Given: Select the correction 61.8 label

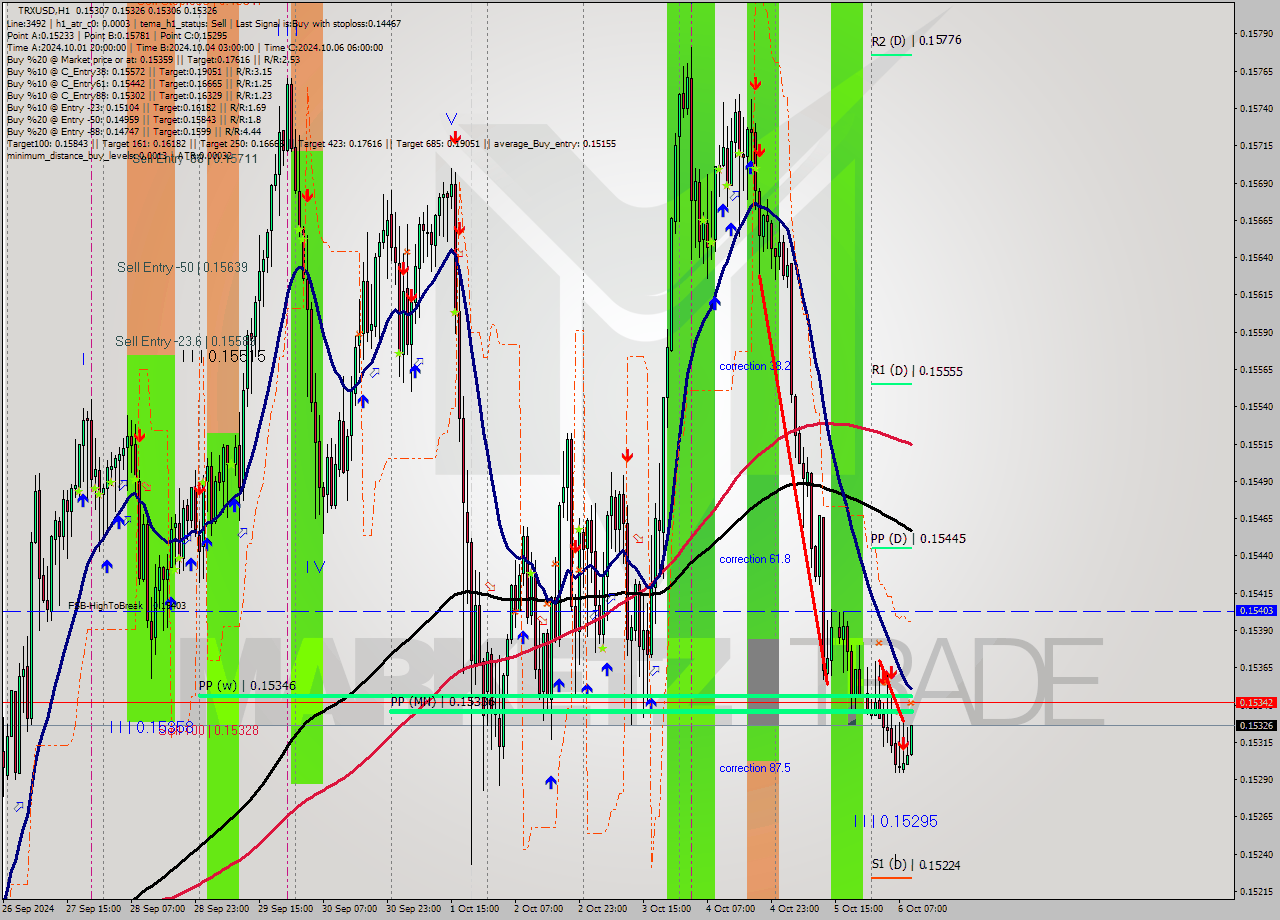Looking at the screenshot, I should pyautogui.click(x=755, y=559).
